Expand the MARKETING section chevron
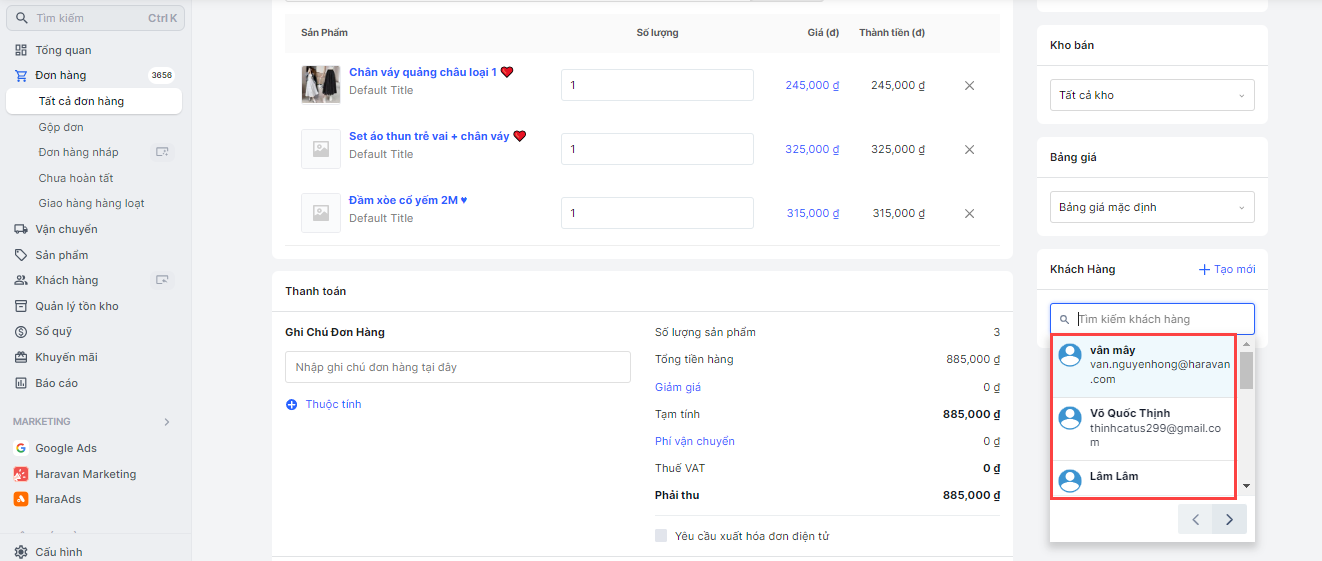1322x561 pixels. 167,422
